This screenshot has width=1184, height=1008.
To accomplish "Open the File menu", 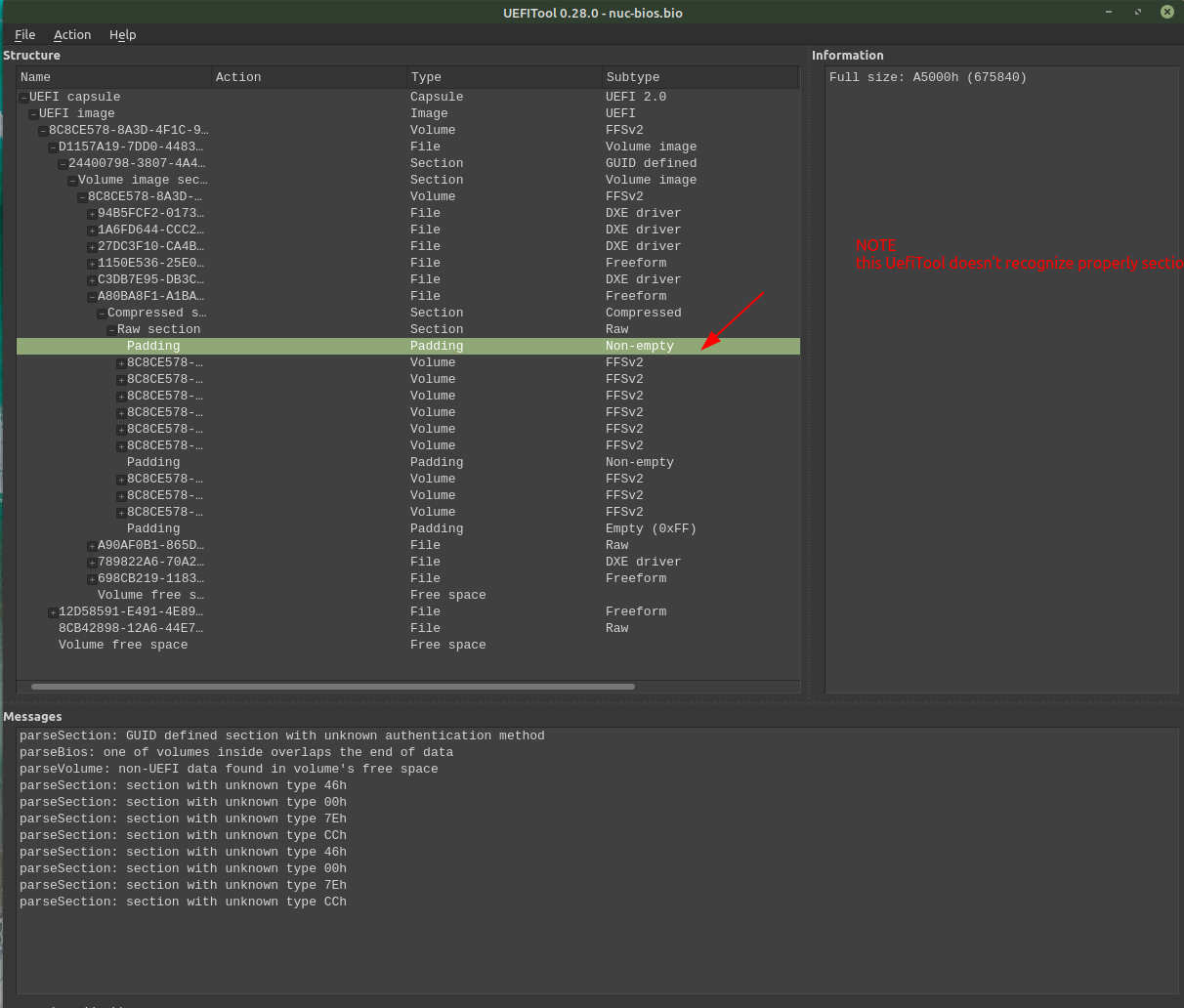I will 25,34.
